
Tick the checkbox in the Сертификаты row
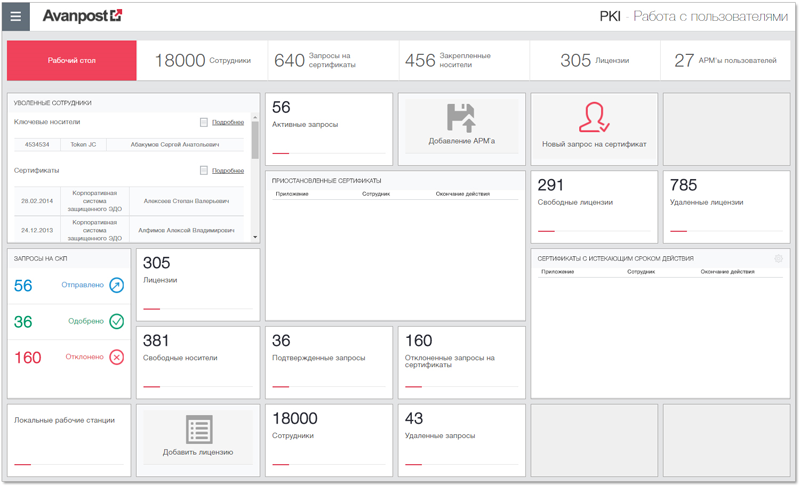pos(204,171)
